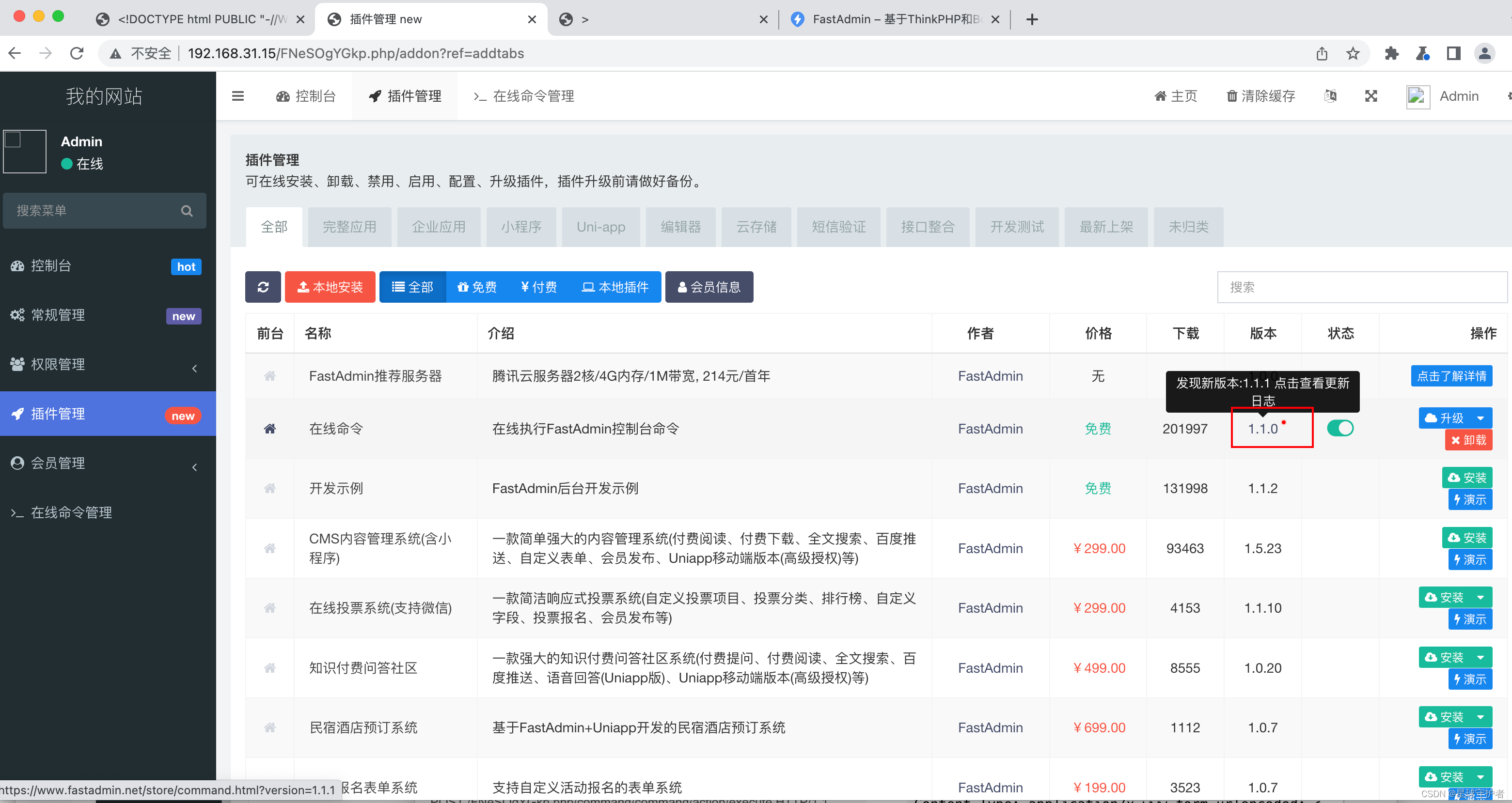Click the browser side panel icon
Viewport: 1512px width, 803px height.
[1454, 53]
